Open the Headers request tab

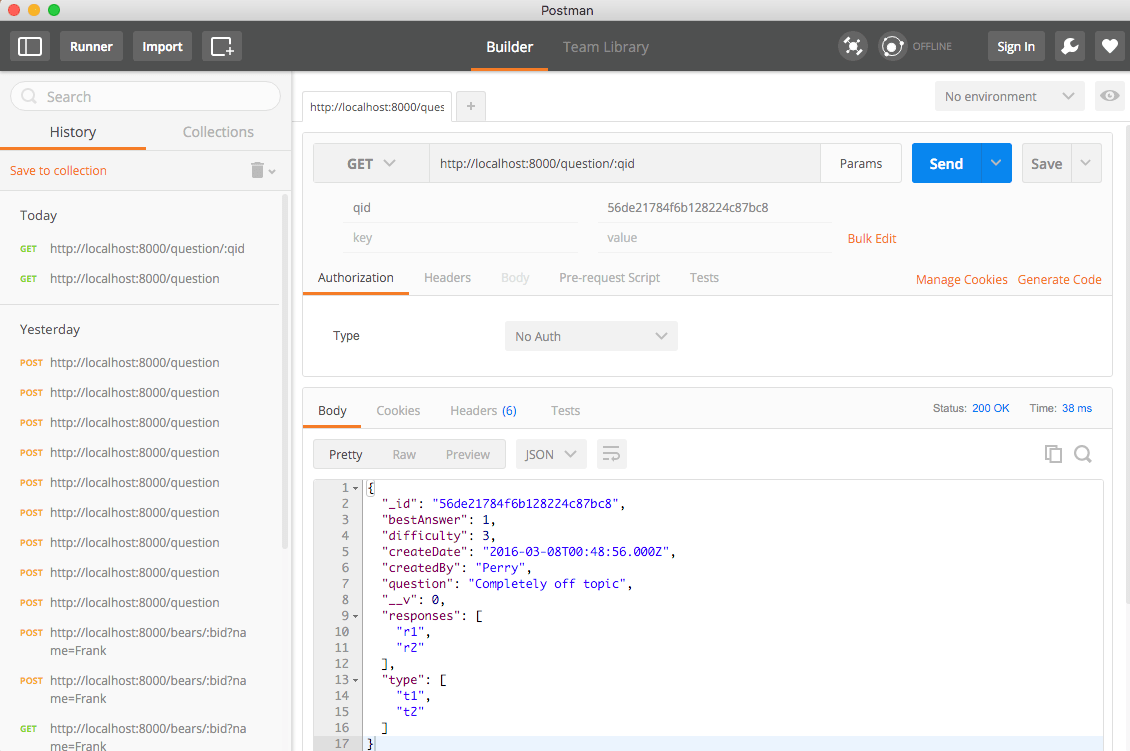click(x=447, y=278)
